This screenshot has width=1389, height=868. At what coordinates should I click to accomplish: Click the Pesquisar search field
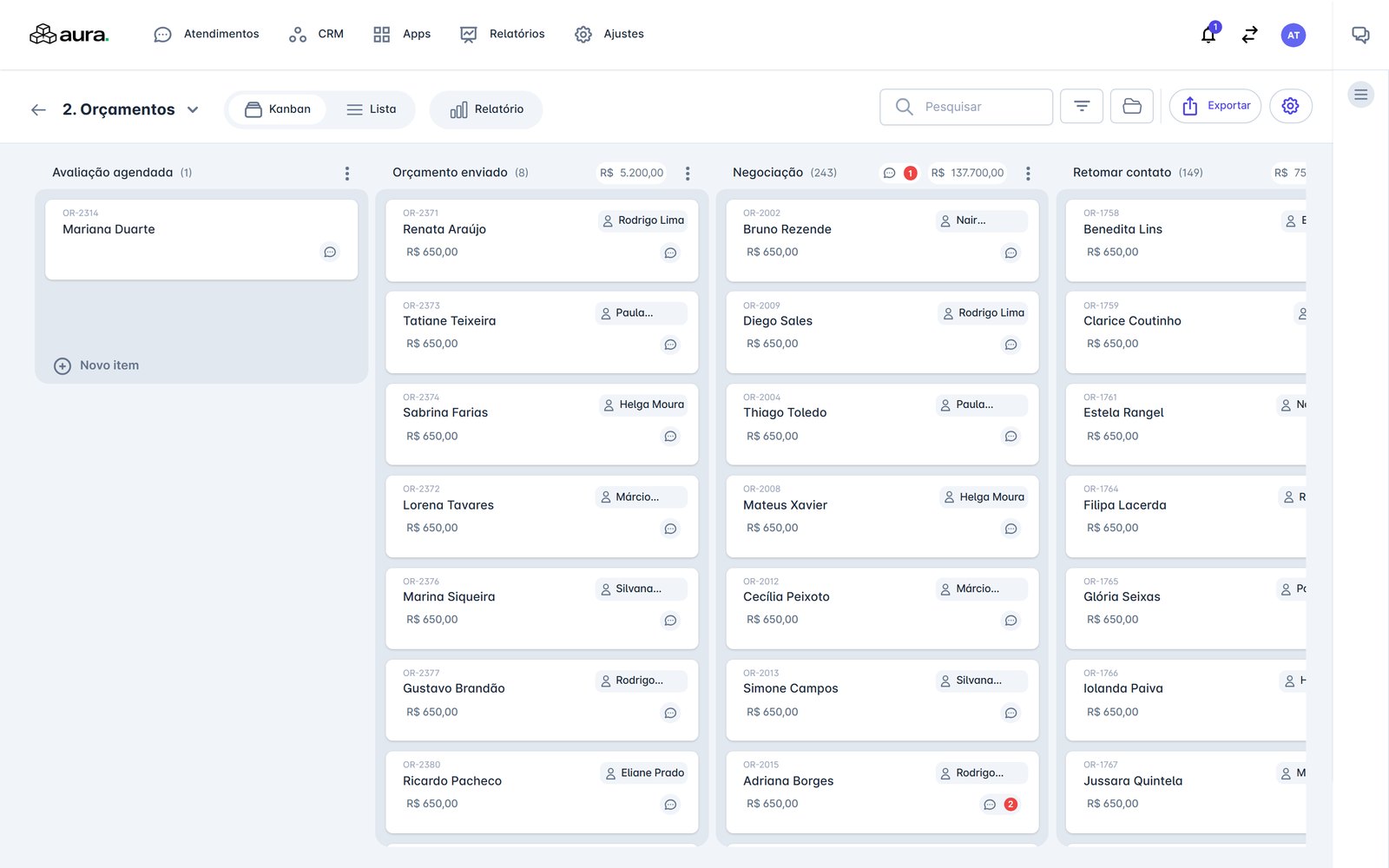(x=966, y=107)
